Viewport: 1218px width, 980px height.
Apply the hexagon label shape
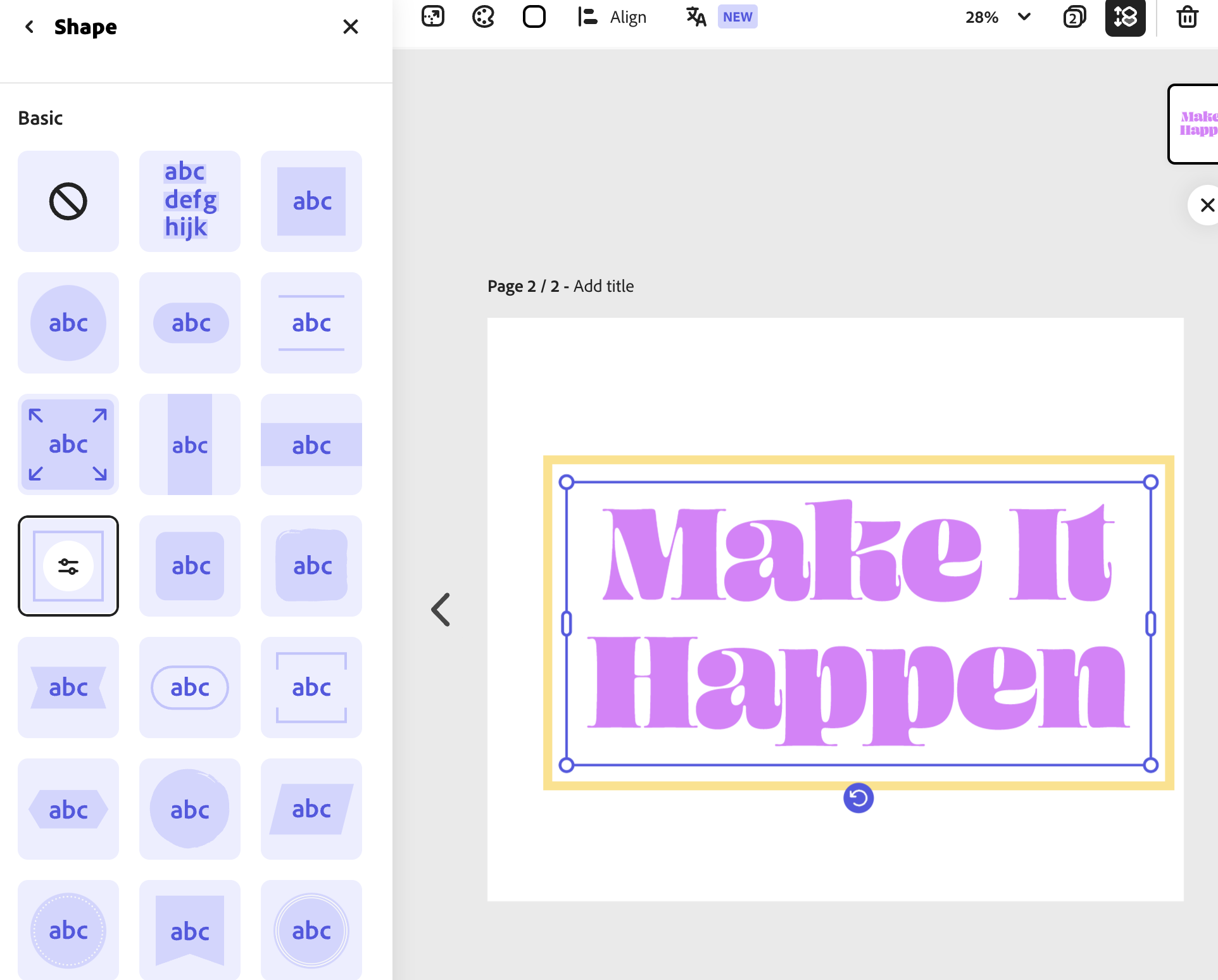click(x=68, y=809)
